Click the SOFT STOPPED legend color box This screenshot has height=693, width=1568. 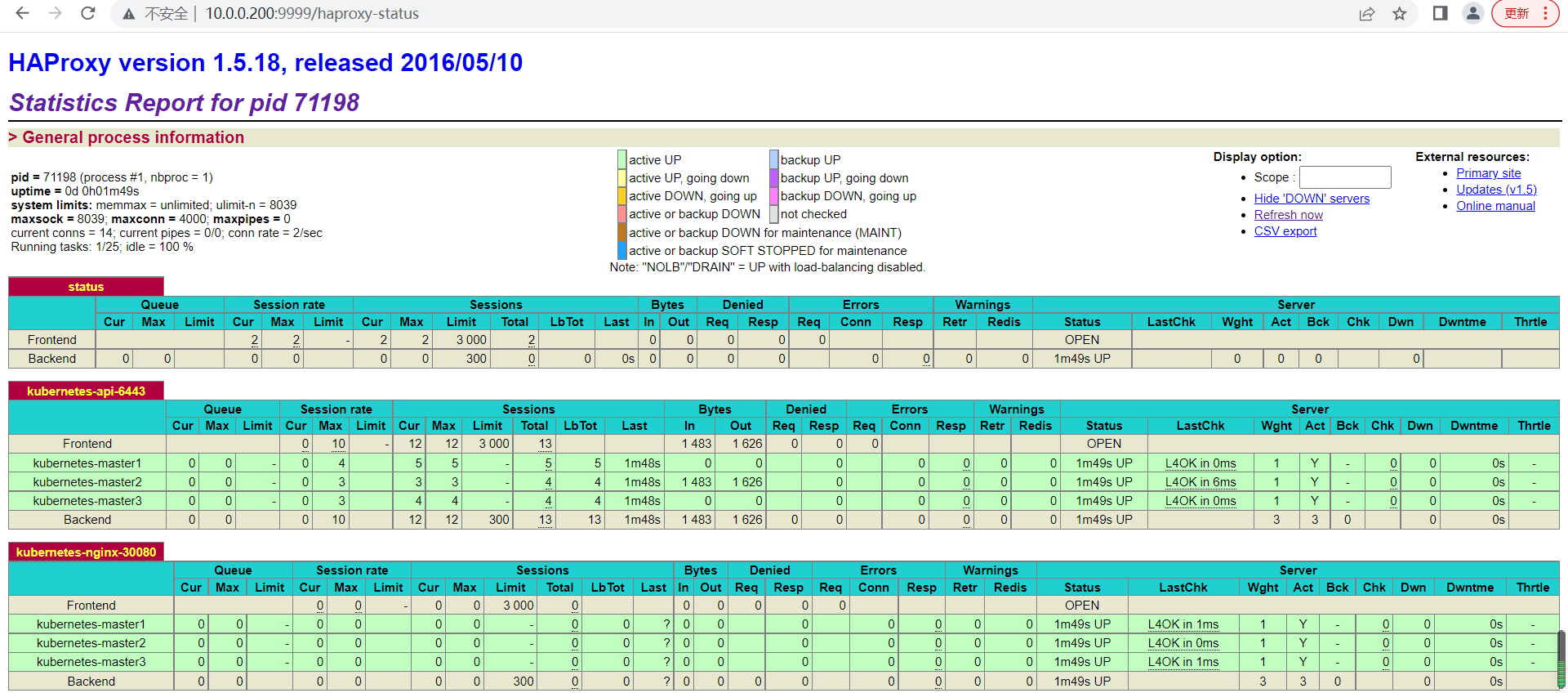click(622, 250)
